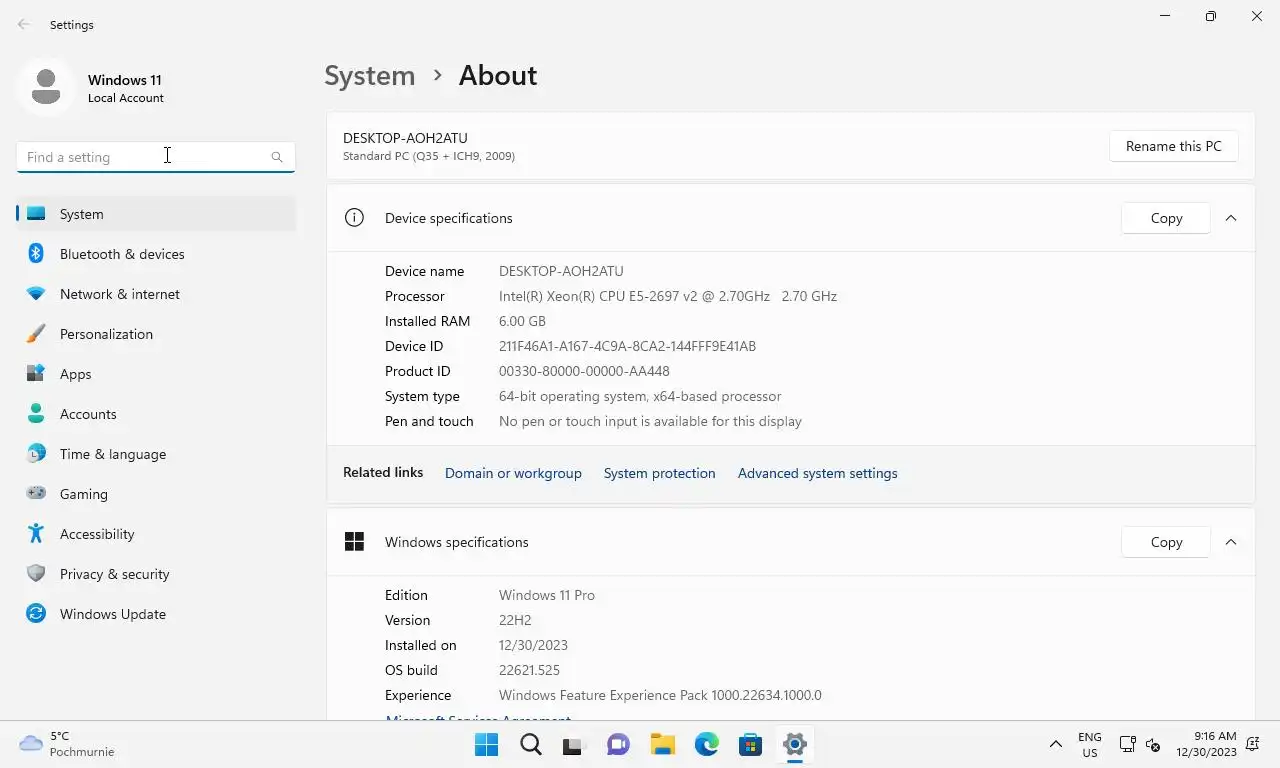Copy the Device specifications
The height and width of the screenshot is (768, 1280).
click(x=1166, y=218)
